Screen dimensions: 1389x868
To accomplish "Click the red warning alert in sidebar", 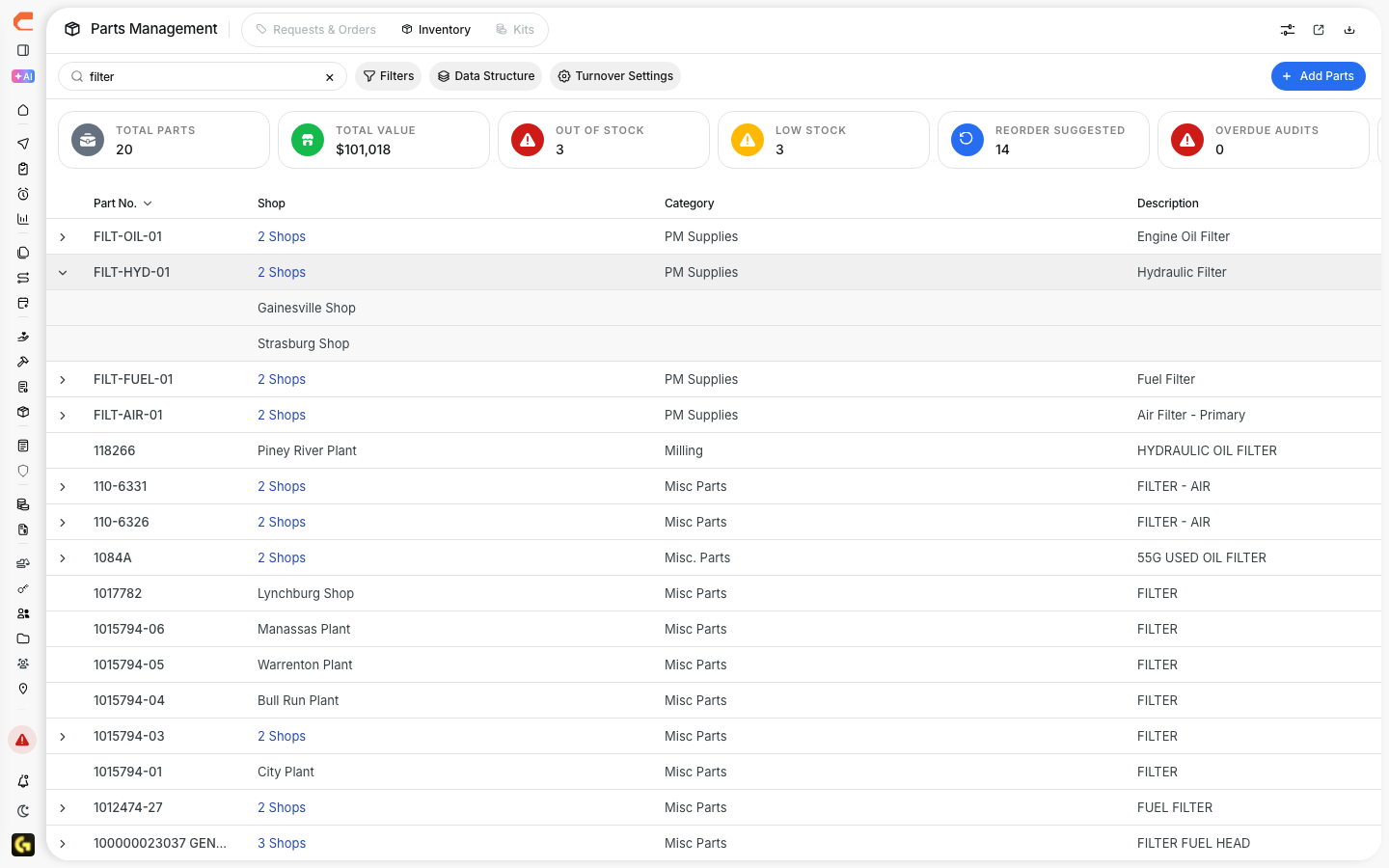I will tap(22, 740).
